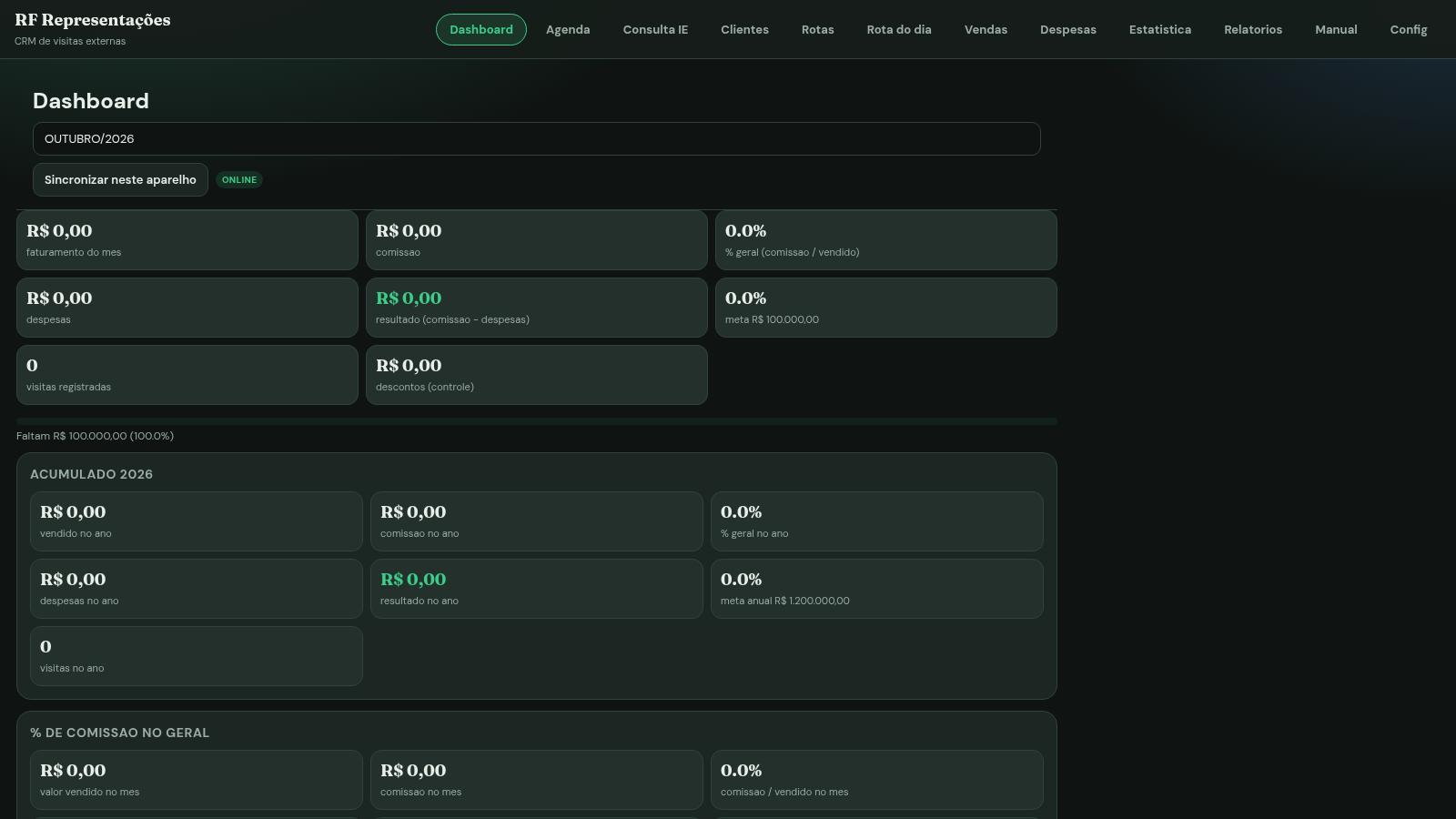Viewport: 1456px width, 819px height.
Task: Click the "descontos (controle)" label
Action: (x=425, y=388)
